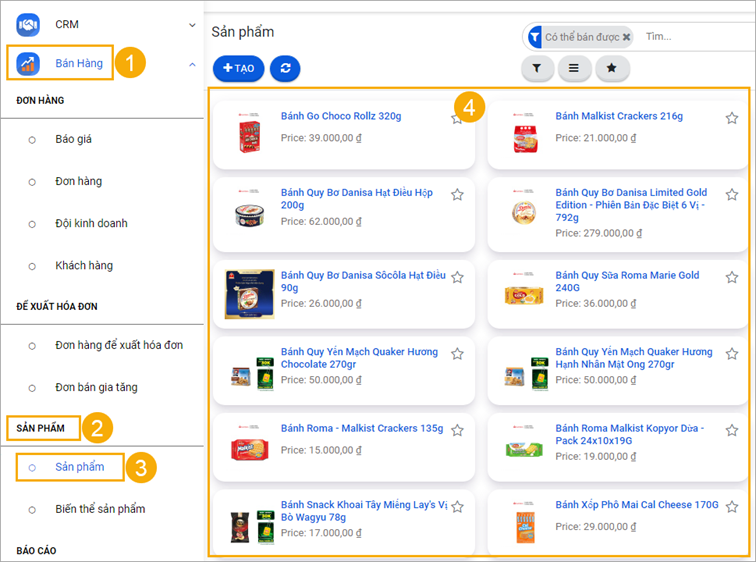The image size is (756, 562).
Task: Click Danisa Hạt Điều tin thumbnail
Action: coord(249,210)
